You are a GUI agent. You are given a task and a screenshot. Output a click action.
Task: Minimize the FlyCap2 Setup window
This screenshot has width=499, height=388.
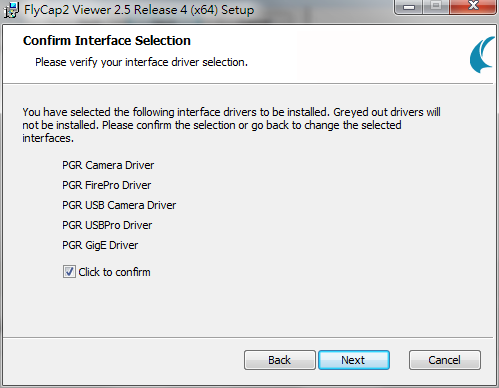(x=409, y=7)
